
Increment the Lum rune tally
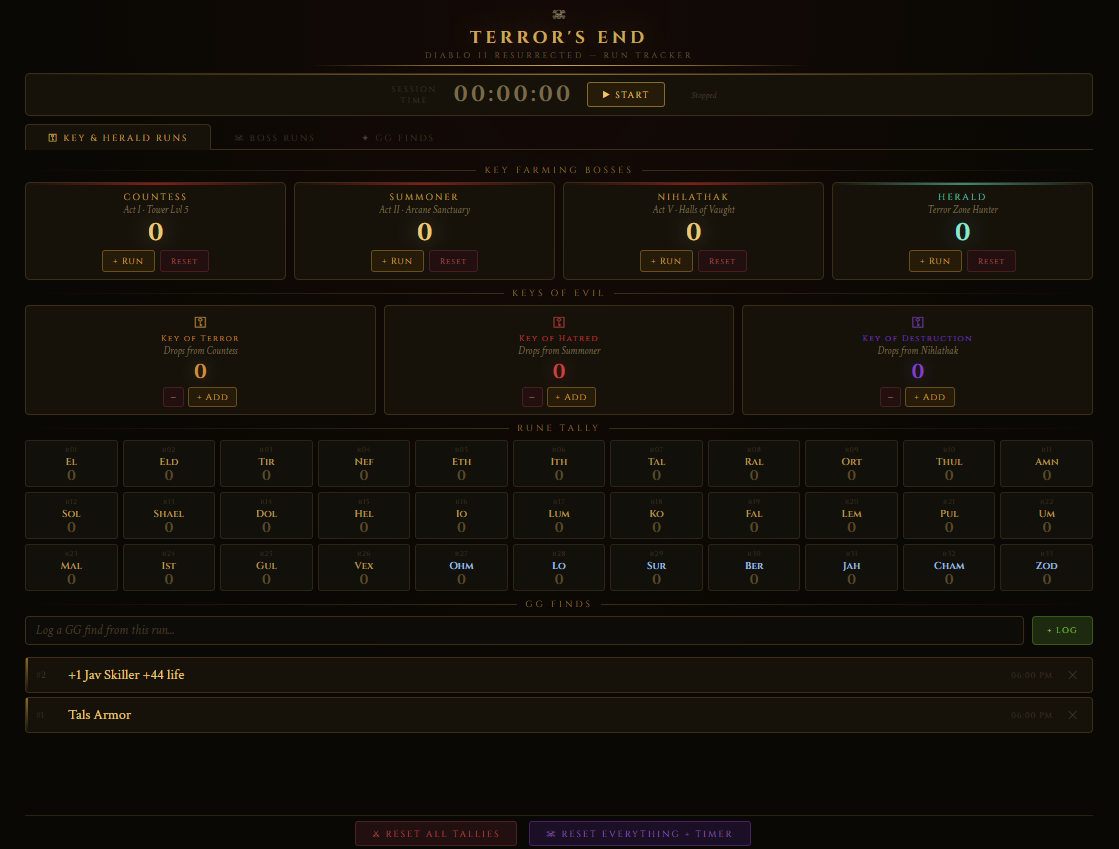pyautogui.click(x=559, y=515)
